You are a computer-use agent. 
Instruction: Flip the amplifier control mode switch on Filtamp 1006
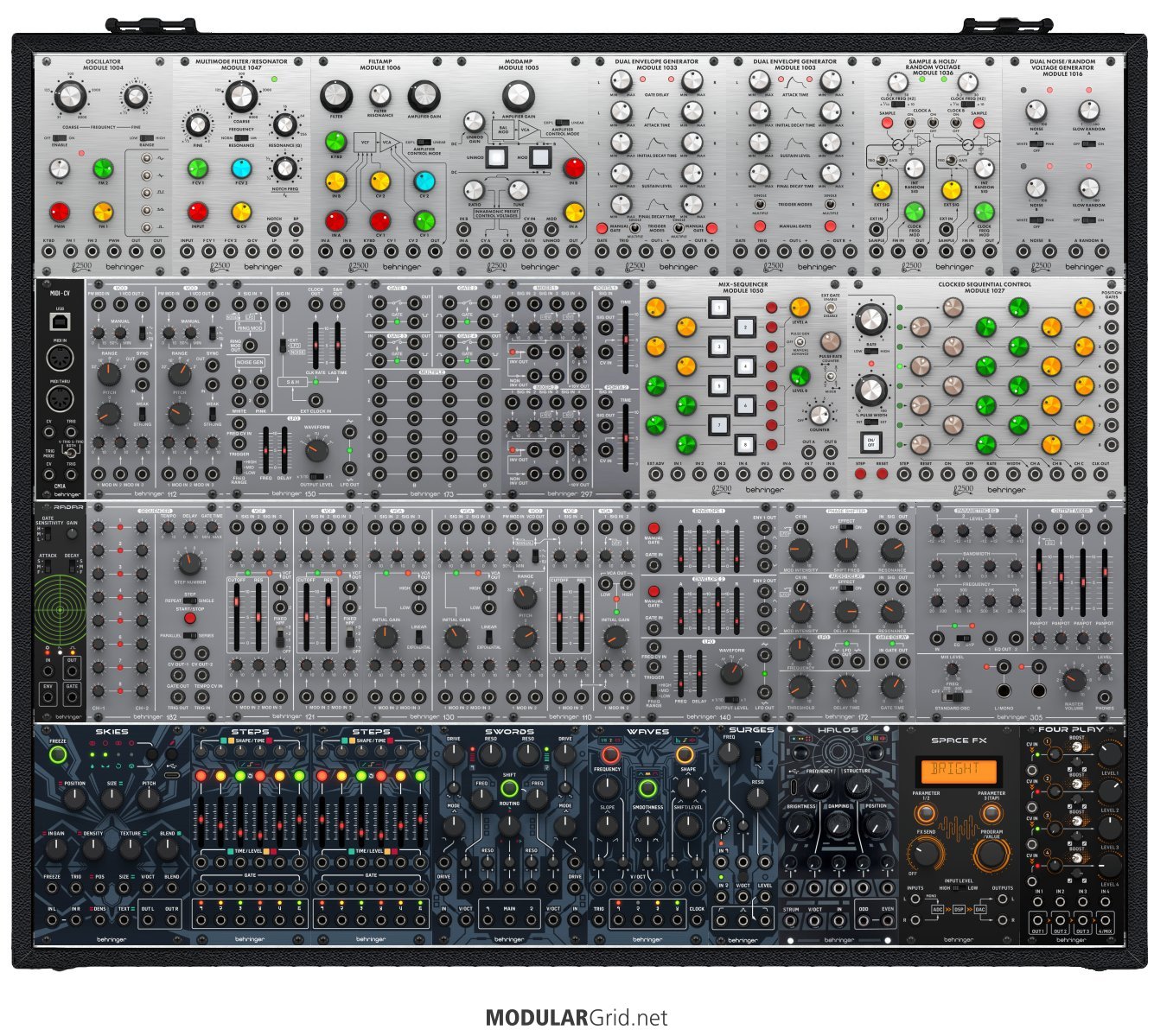424,142
